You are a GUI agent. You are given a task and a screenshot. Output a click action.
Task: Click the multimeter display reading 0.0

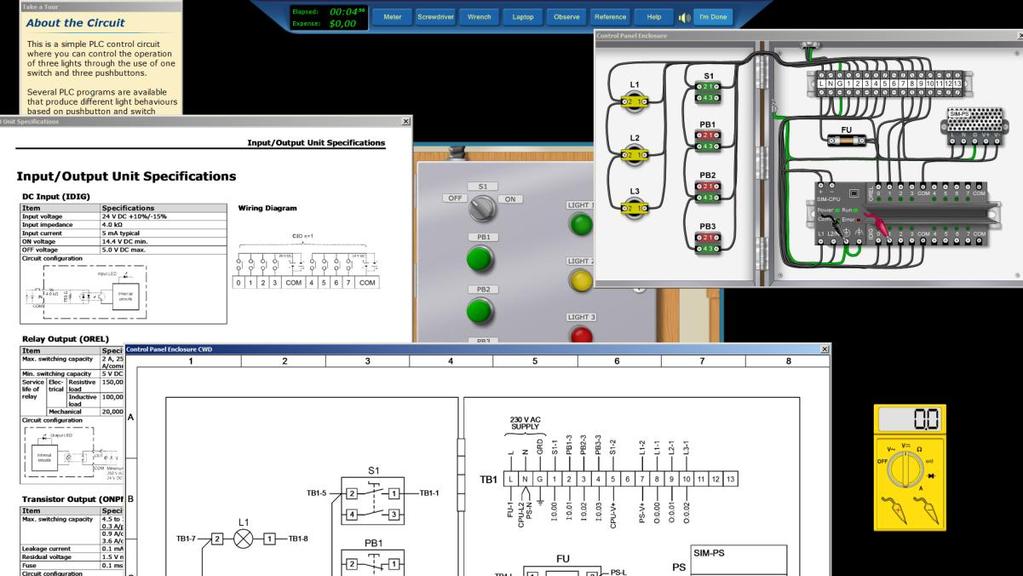click(x=909, y=419)
